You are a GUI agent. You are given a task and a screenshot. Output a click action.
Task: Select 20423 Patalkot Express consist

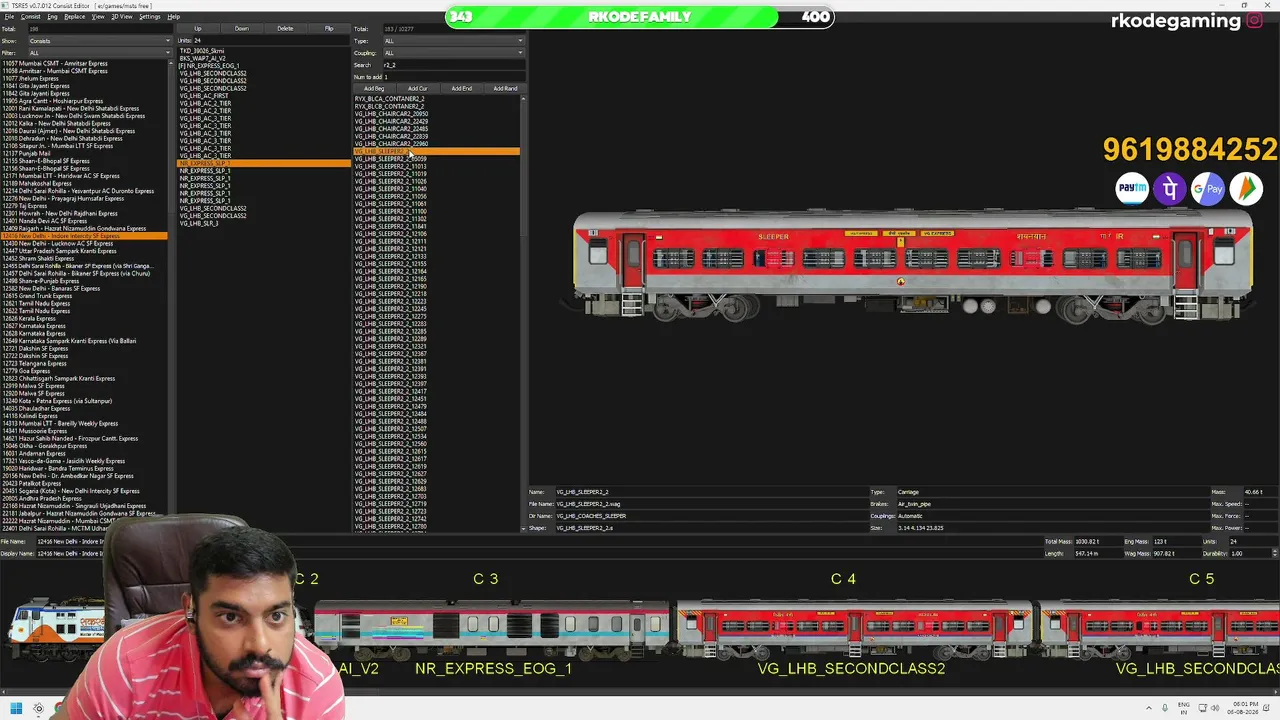[33, 483]
